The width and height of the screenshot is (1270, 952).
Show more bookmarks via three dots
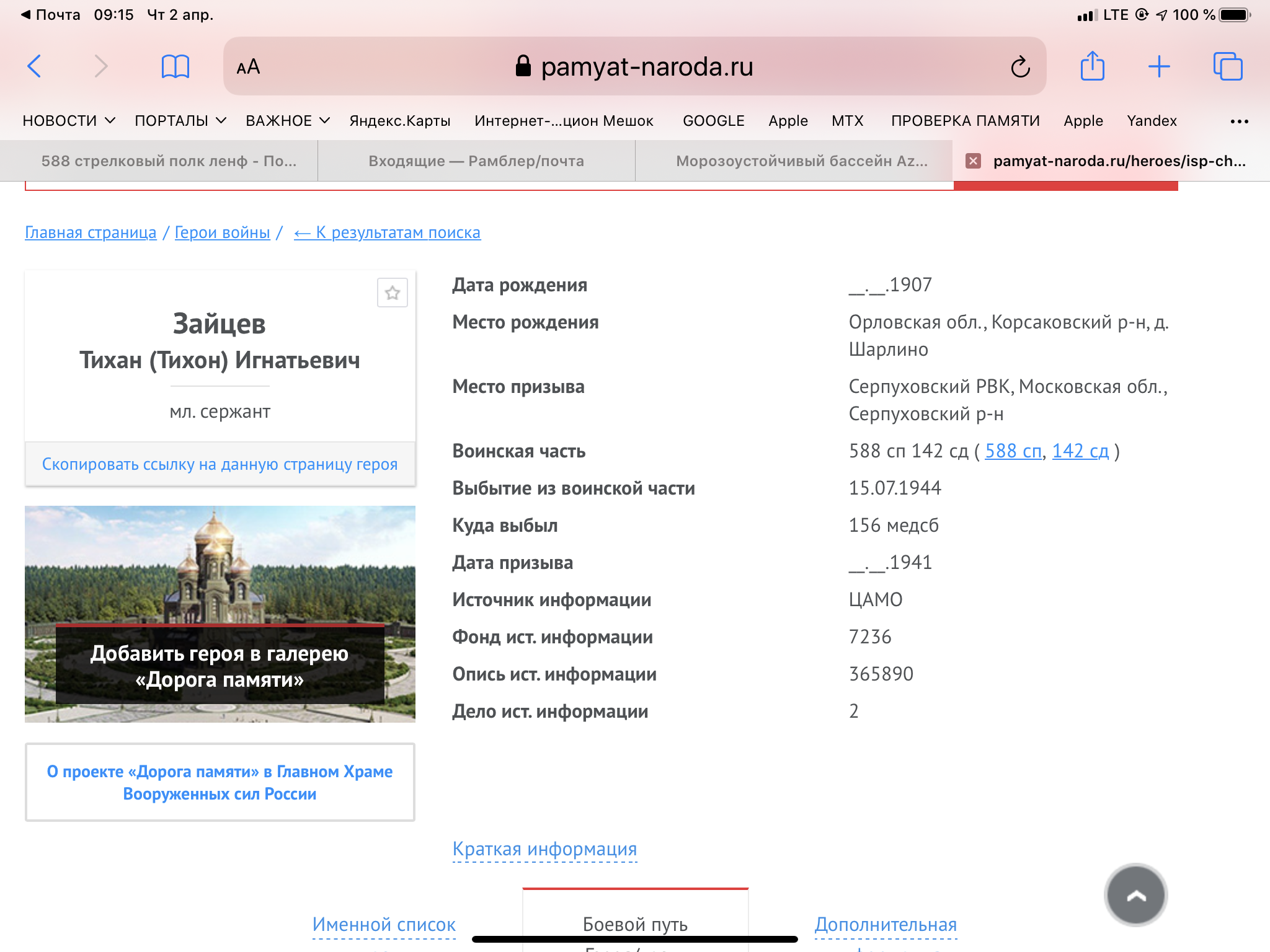tap(1239, 121)
